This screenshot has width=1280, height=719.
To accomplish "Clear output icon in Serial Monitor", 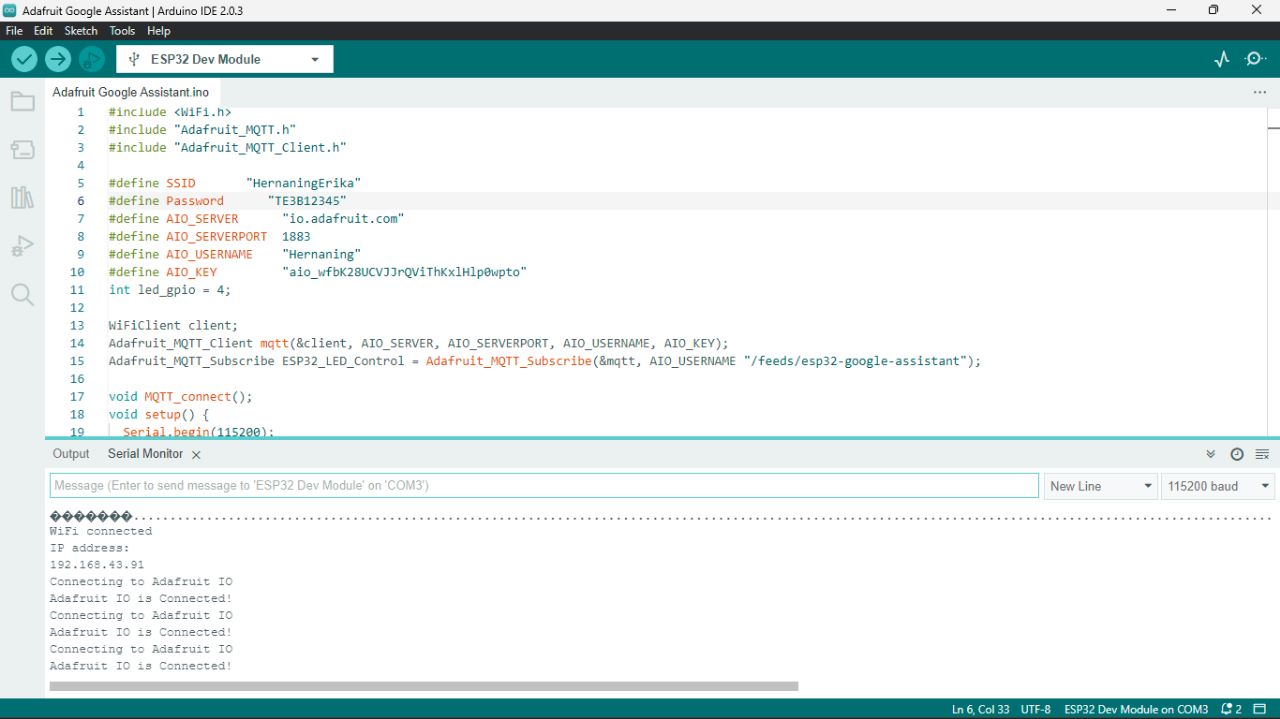I will click(x=1262, y=454).
